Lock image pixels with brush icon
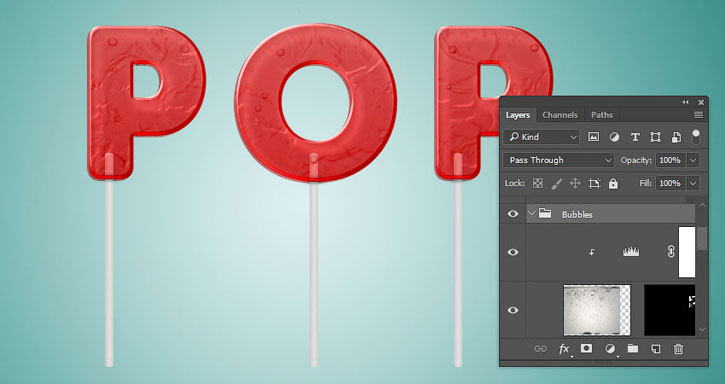Image resolution: width=725 pixels, height=384 pixels. (x=557, y=184)
